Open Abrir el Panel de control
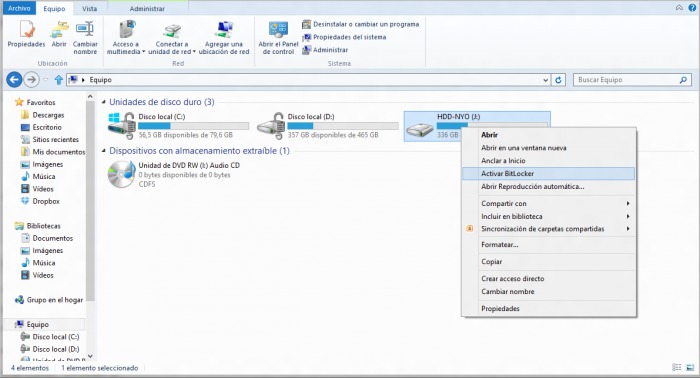Image resolution: width=700 pixels, height=378 pixels. 278,37
